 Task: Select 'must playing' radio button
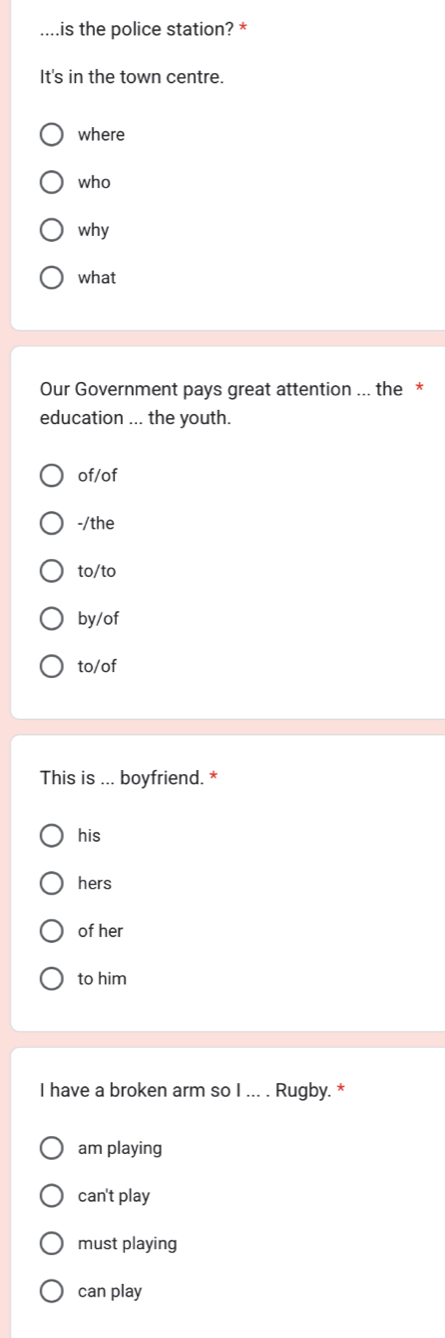[51, 1244]
